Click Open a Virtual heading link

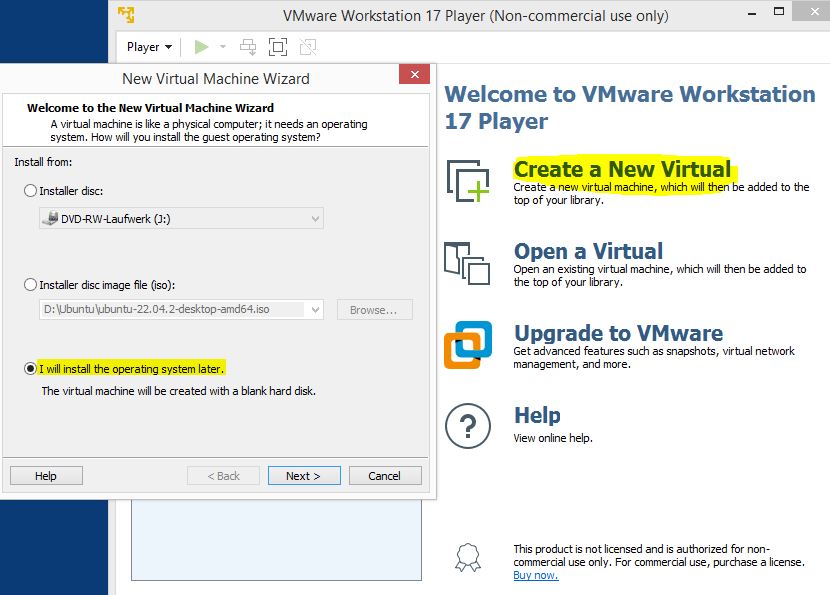(x=588, y=251)
